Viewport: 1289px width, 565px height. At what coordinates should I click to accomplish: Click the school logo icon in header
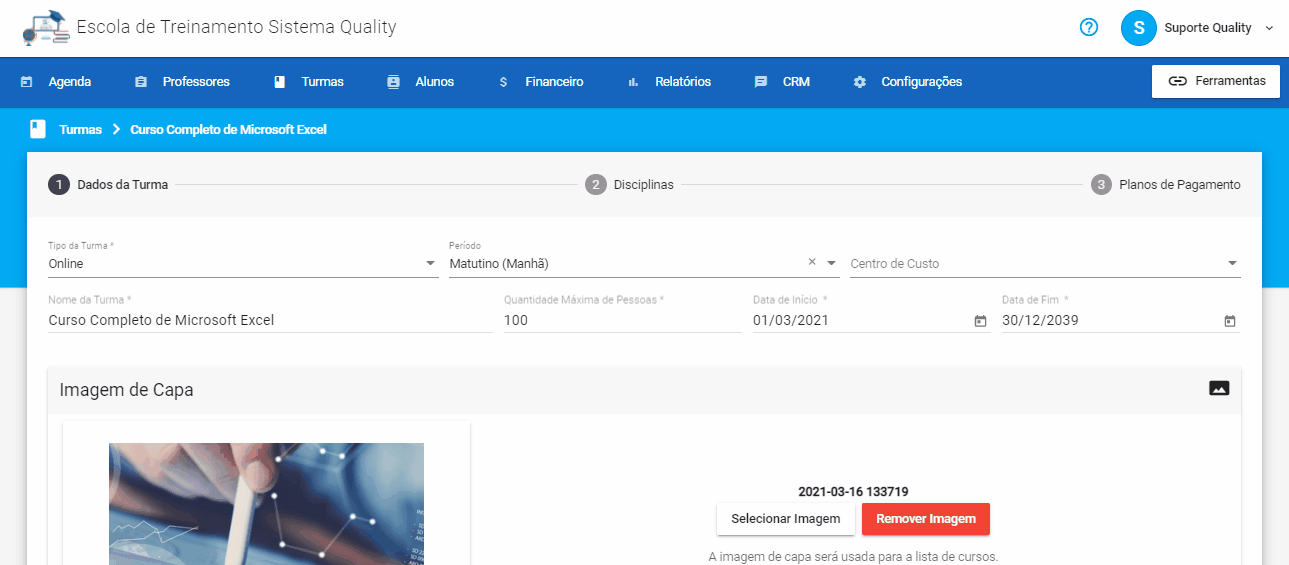click(46, 28)
